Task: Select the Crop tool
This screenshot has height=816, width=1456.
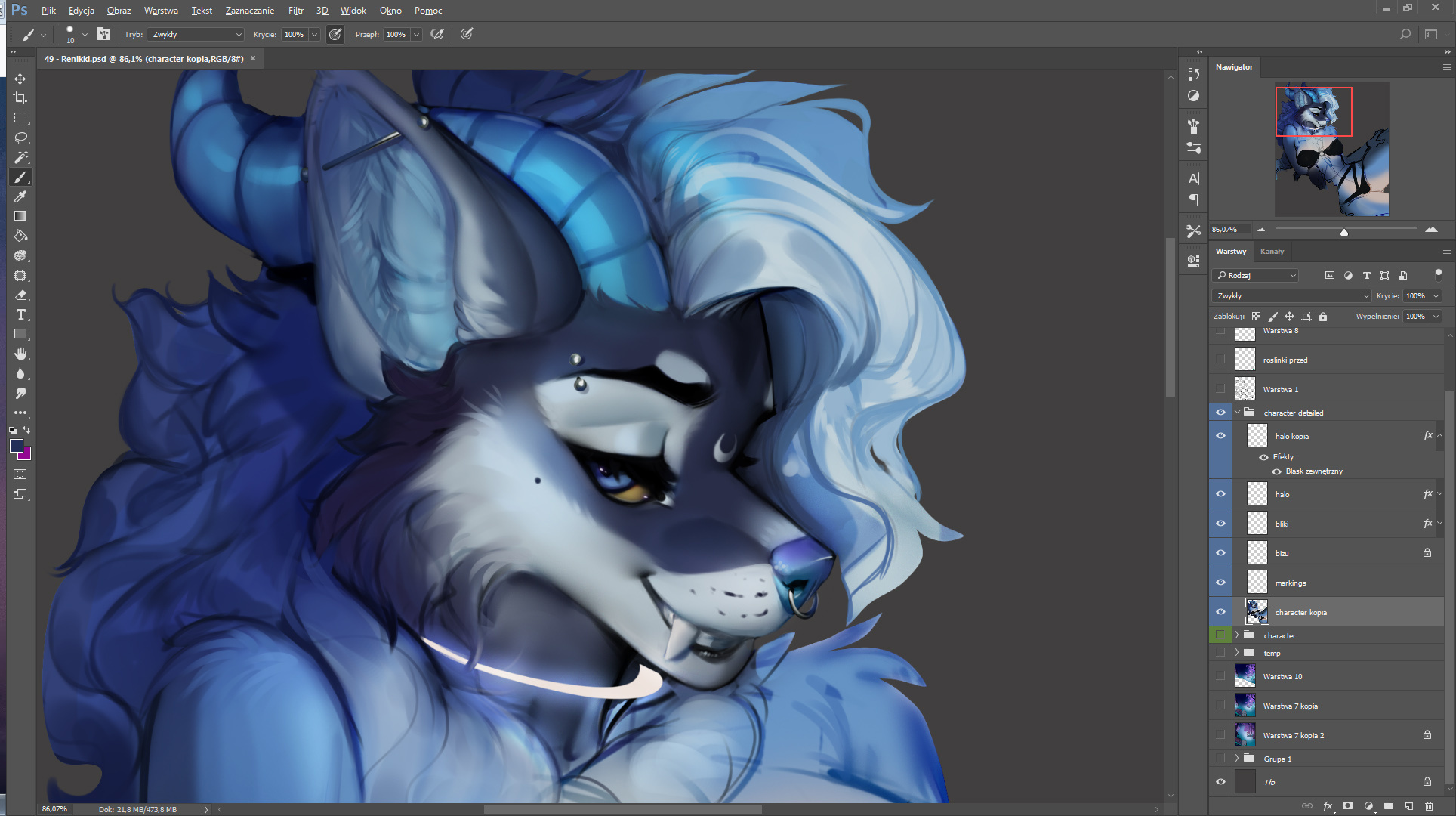Action: coord(20,98)
